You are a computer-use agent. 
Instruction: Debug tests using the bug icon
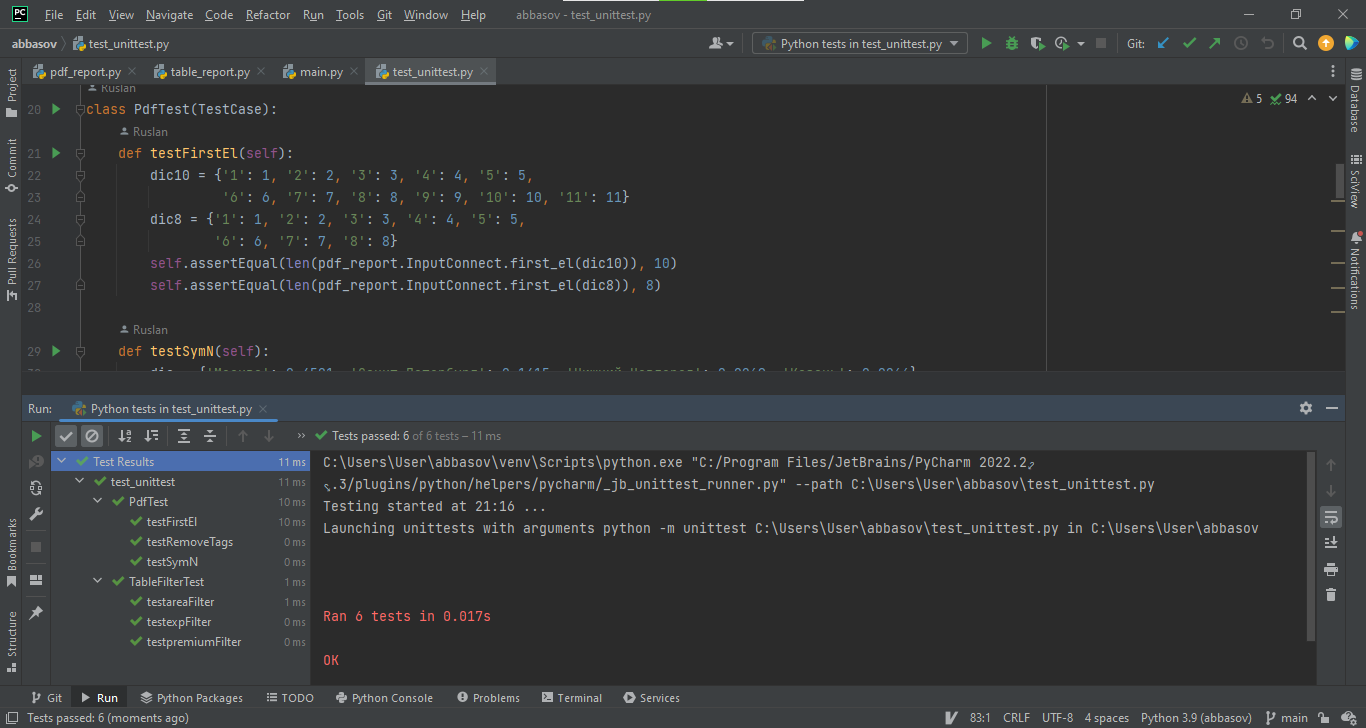click(1010, 43)
